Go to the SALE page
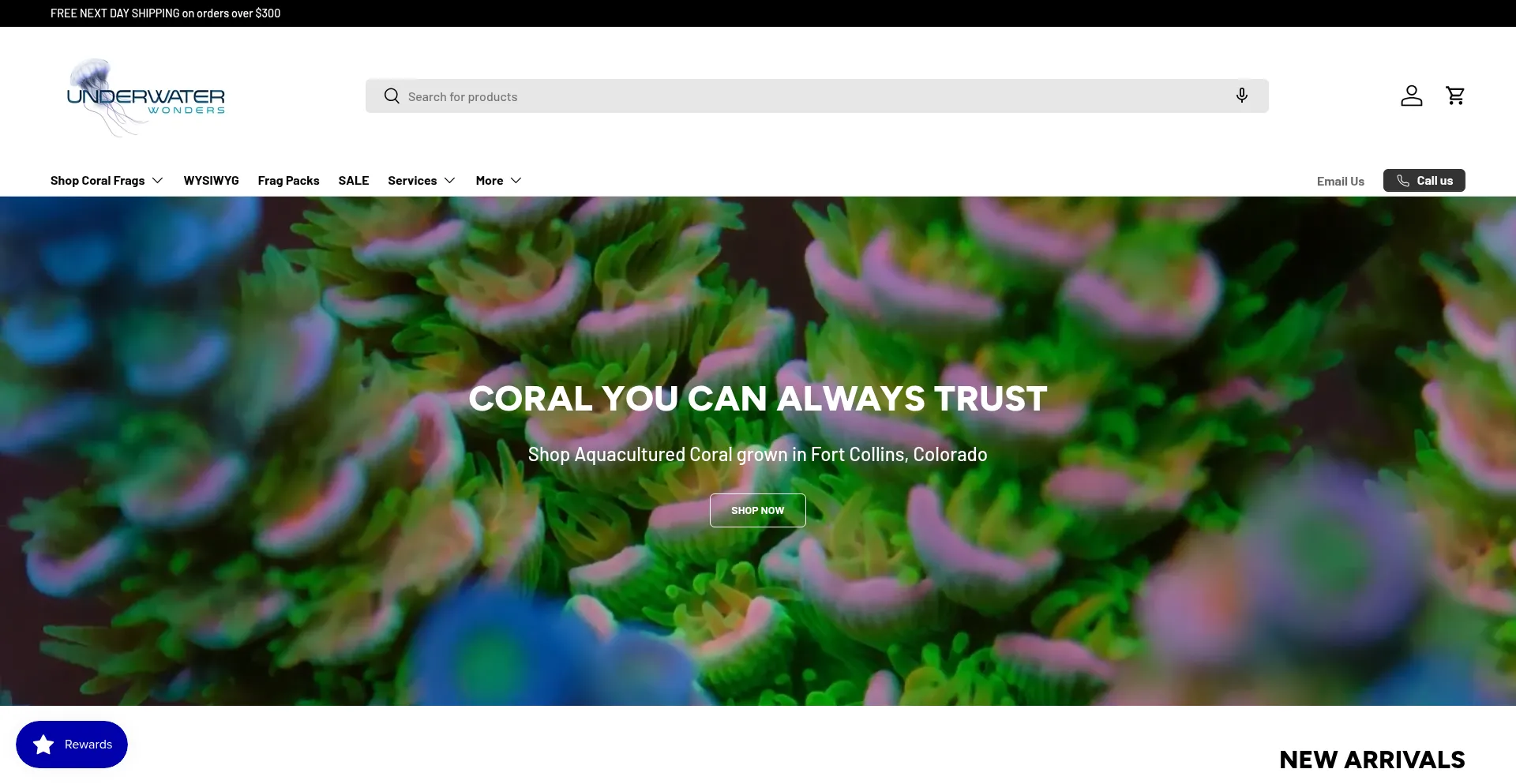The image size is (1516, 784). tap(354, 181)
